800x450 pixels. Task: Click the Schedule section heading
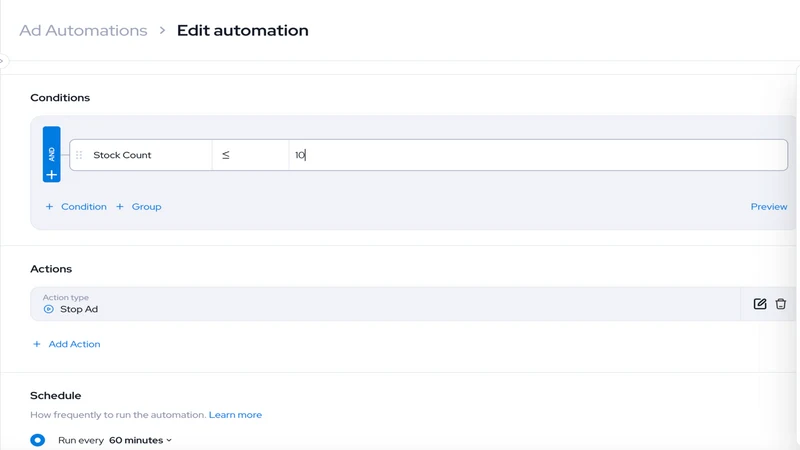click(x=56, y=395)
